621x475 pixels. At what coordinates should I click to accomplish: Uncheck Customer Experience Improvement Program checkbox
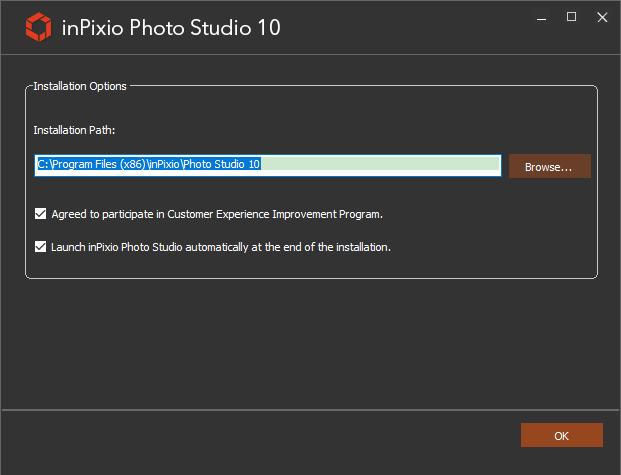click(x=40, y=214)
